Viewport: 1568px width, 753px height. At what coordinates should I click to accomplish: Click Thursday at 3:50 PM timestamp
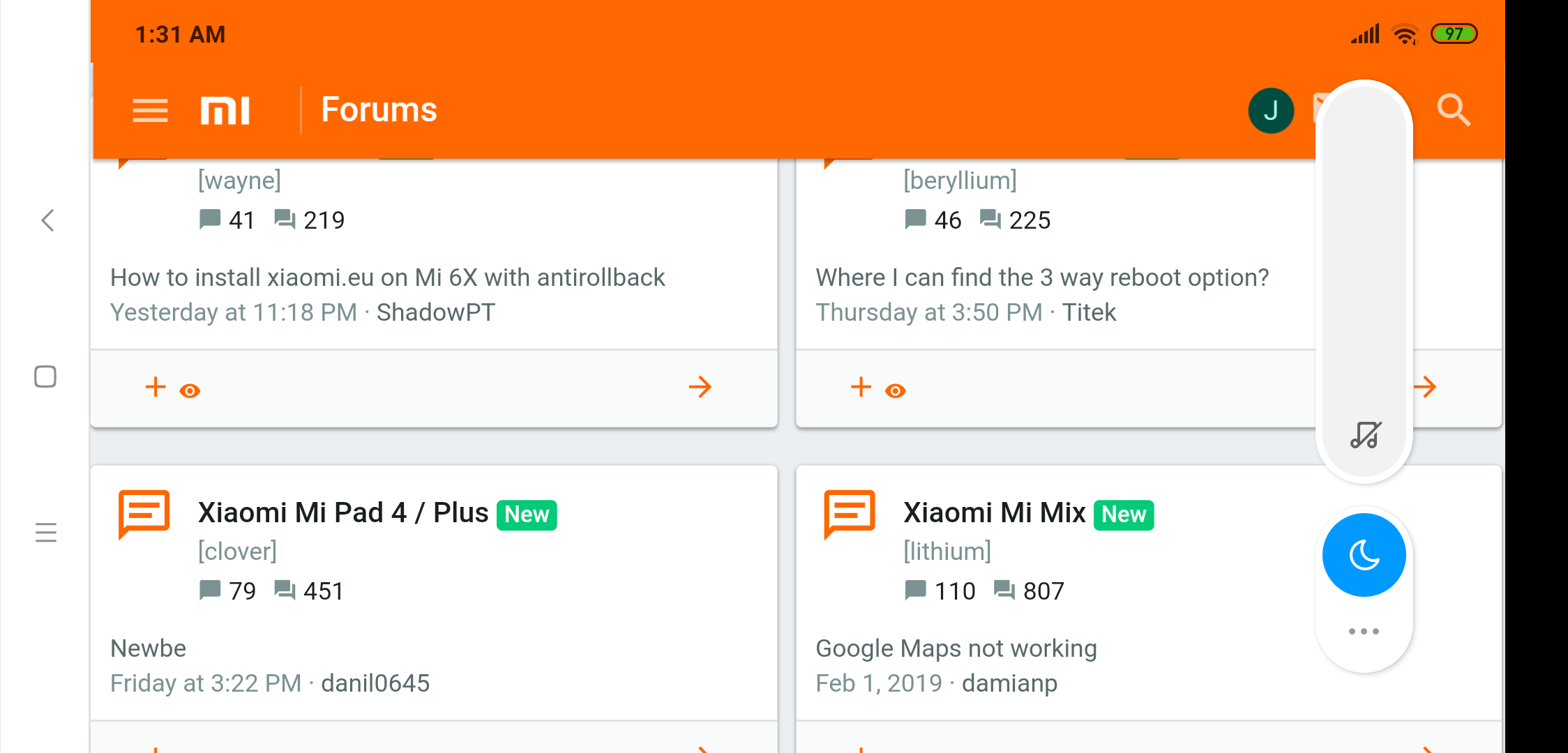pyautogui.click(x=929, y=312)
